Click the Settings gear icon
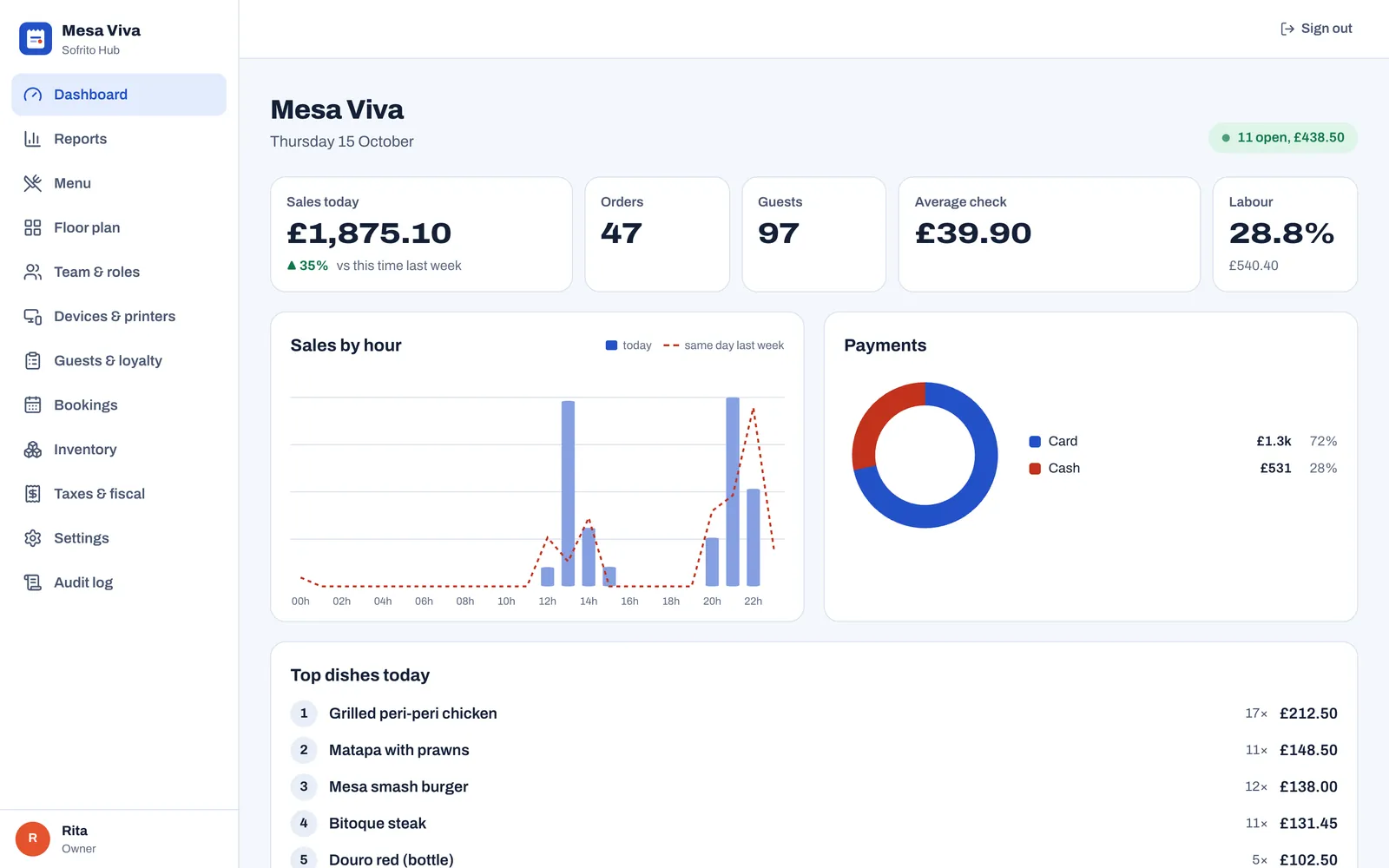This screenshot has height=868, width=1389. tap(33, 537)
